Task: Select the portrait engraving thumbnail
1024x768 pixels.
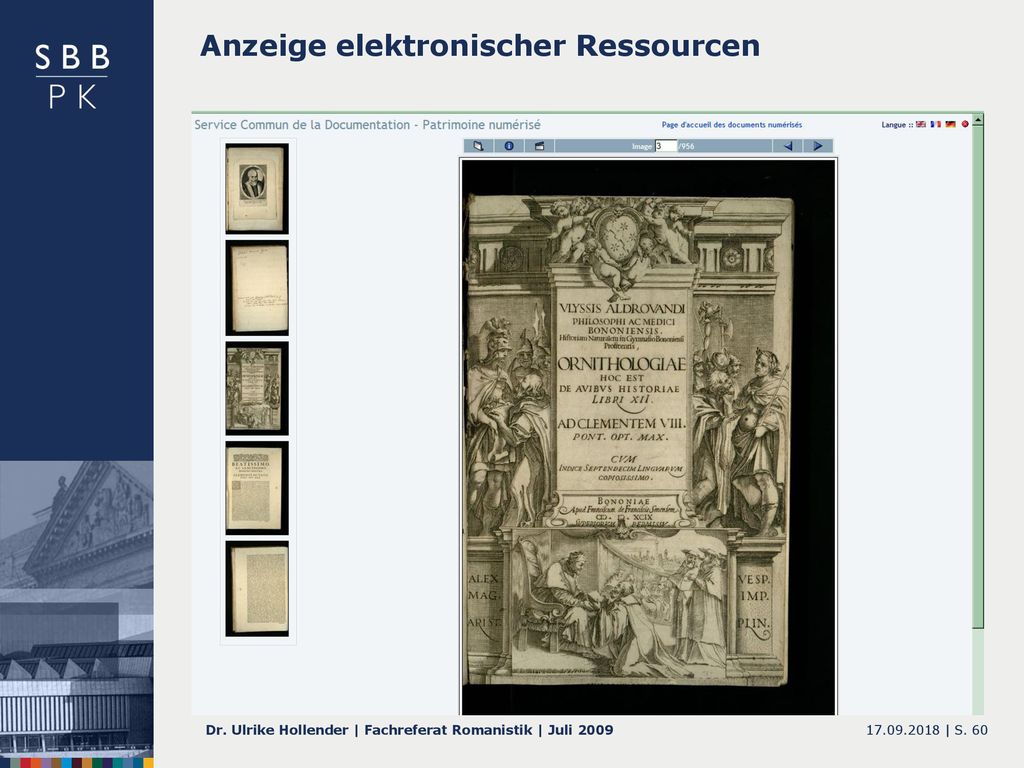Action: (257, 189)
